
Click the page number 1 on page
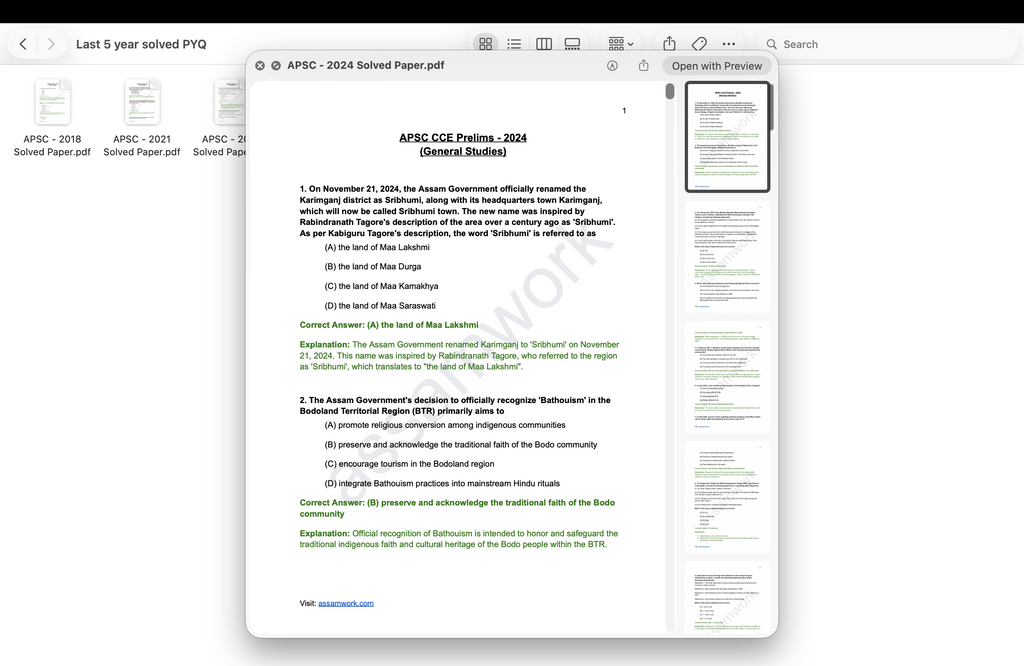[624, 111]
